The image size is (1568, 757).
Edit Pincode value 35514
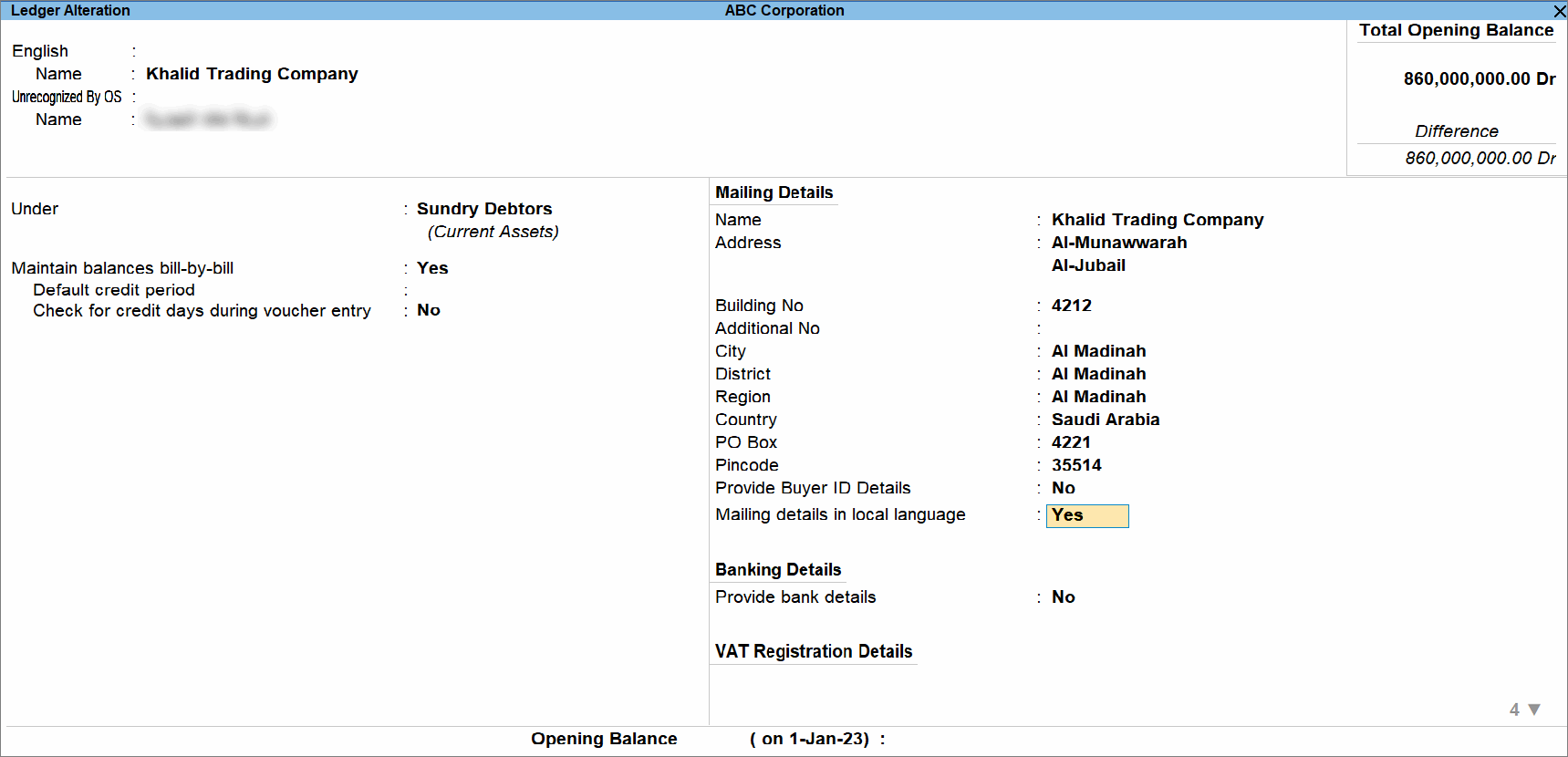coord(1076,465)
